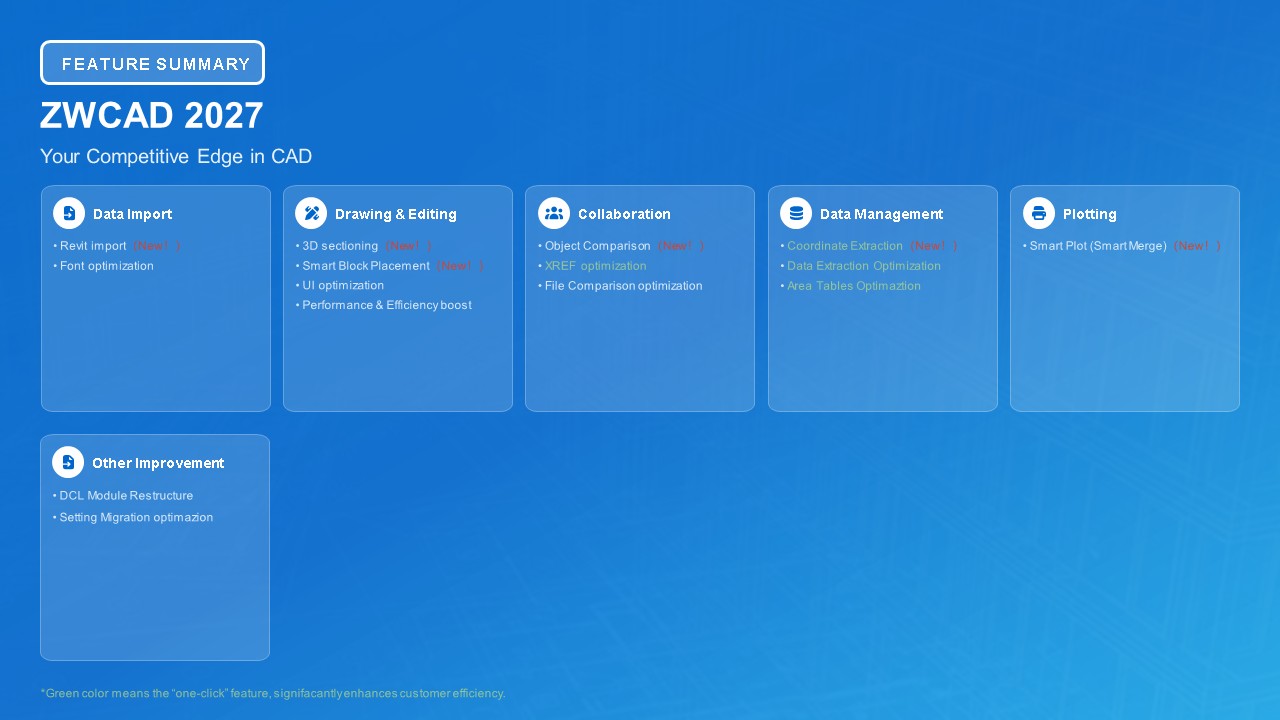Image resolution: width=1280 pixels, height=720 pixels.
Task: Click the Data Management database icon
Action: tap(796, 213)
